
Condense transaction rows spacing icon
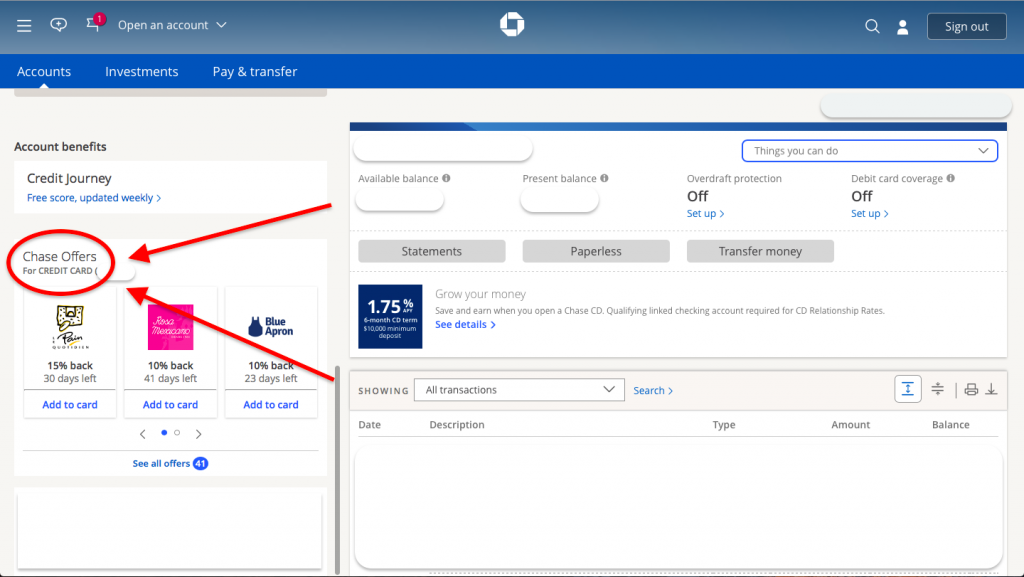(937, 389)
